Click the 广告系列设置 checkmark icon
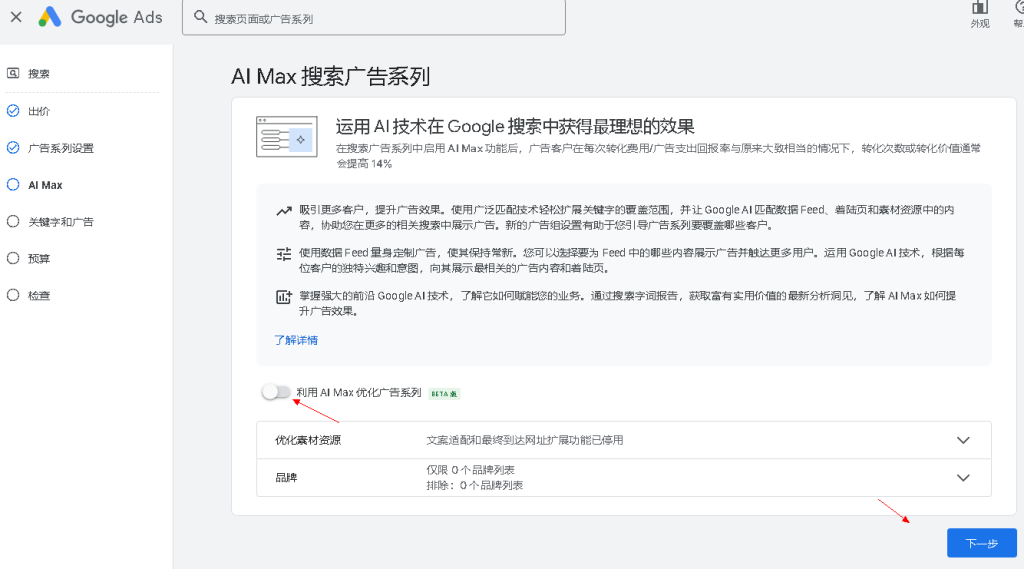 pyautogui.click(x=13, y=148)
